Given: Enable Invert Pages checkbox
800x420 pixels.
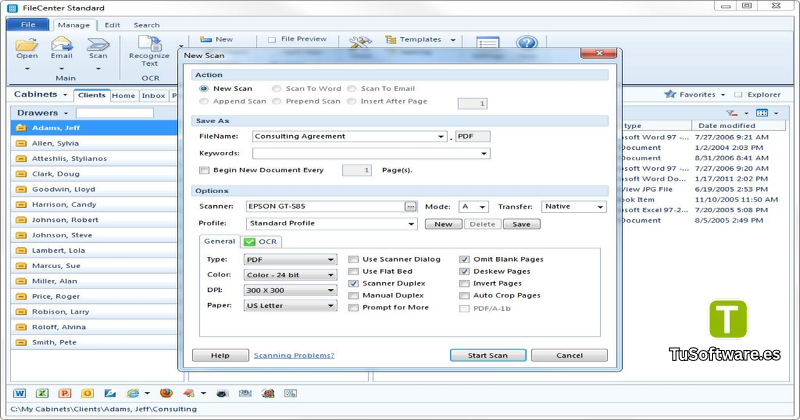Looking at the screenshot, I should click(x=464, y=283).
